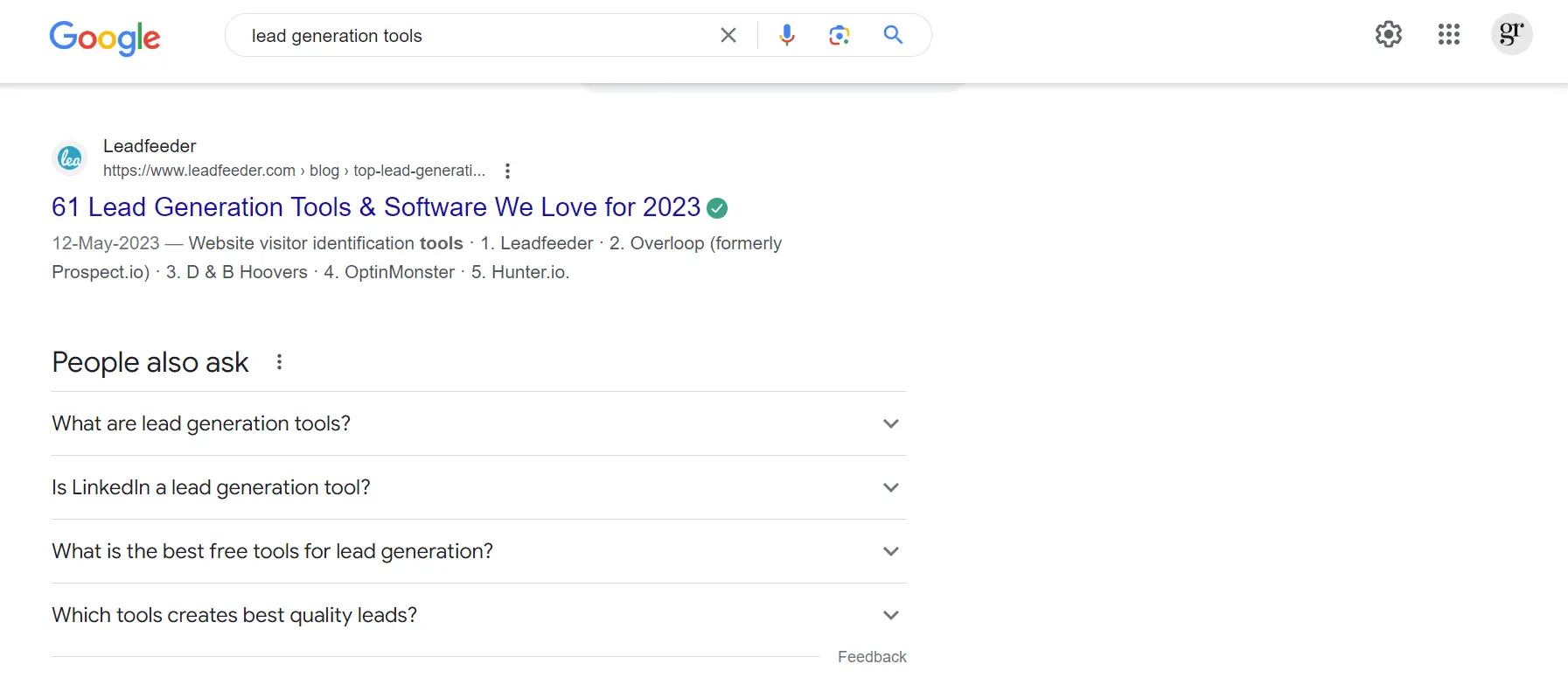The width and height of the screenshot is (1568, 692).
Task: Open "61 Lead Generation Tools & Software" result
Action: [376, 207]
